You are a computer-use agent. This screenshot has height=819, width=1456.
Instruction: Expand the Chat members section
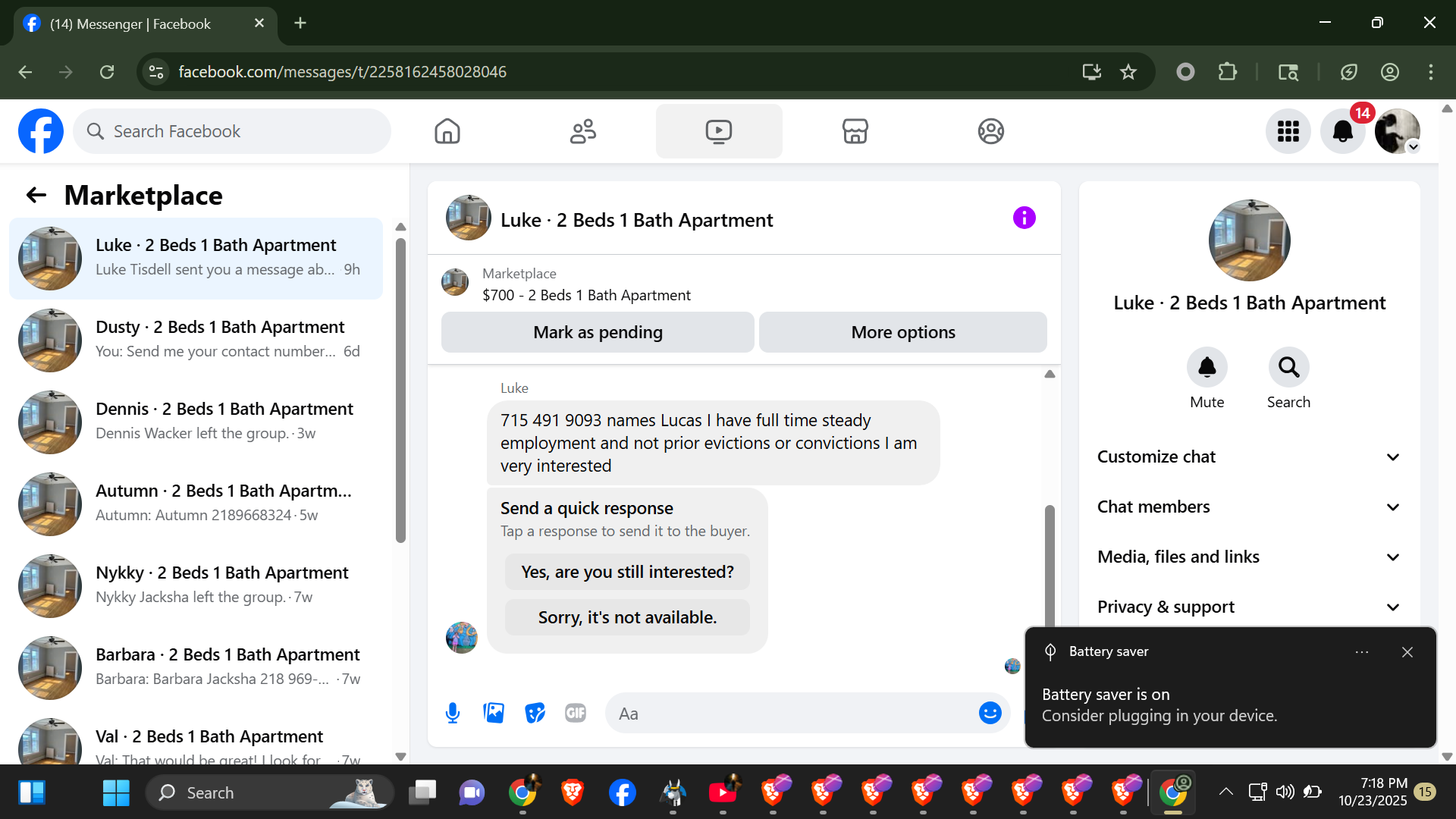click(x=1248, y=507)
